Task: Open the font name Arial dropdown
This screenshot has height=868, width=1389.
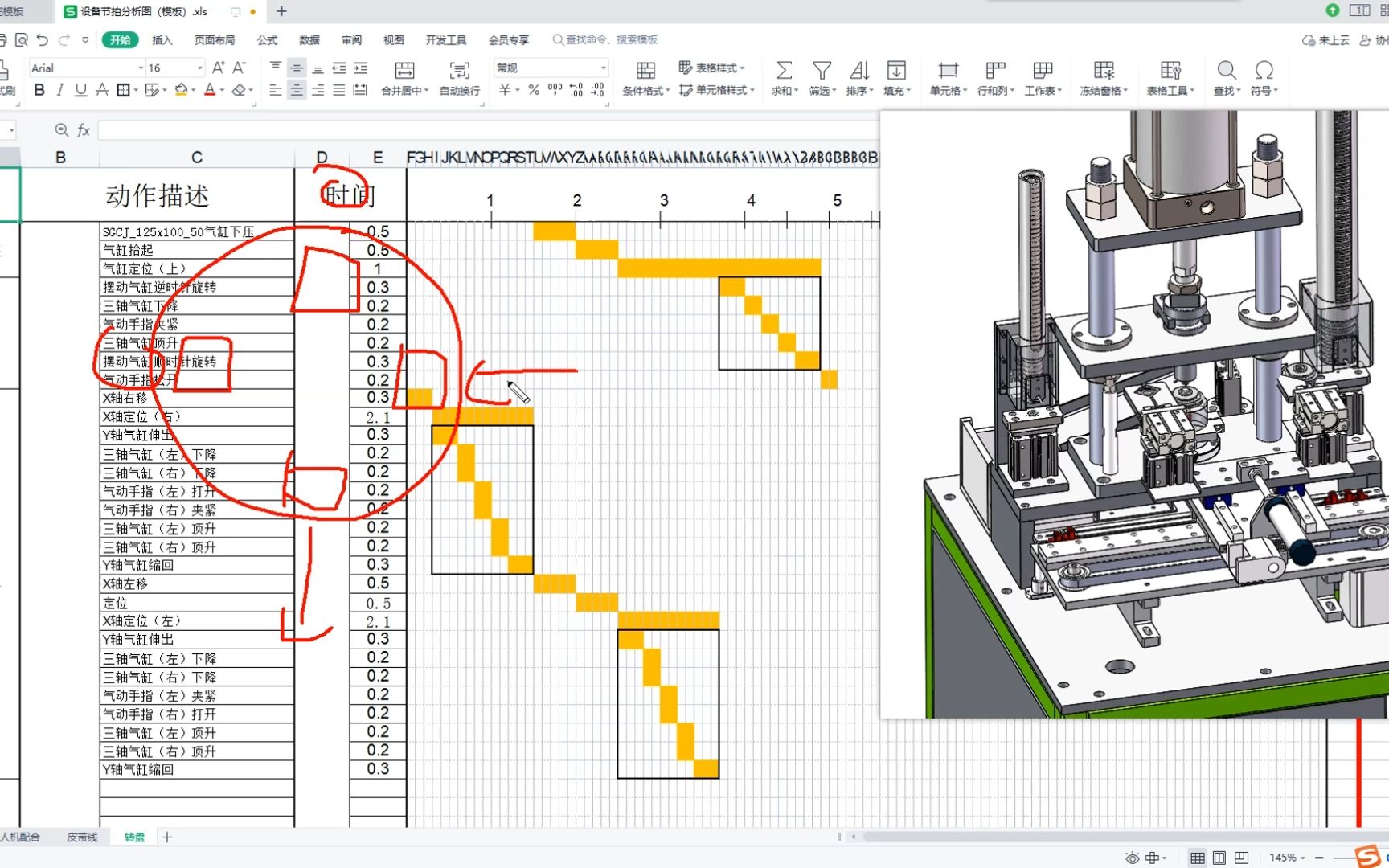Action: point(141,68)
